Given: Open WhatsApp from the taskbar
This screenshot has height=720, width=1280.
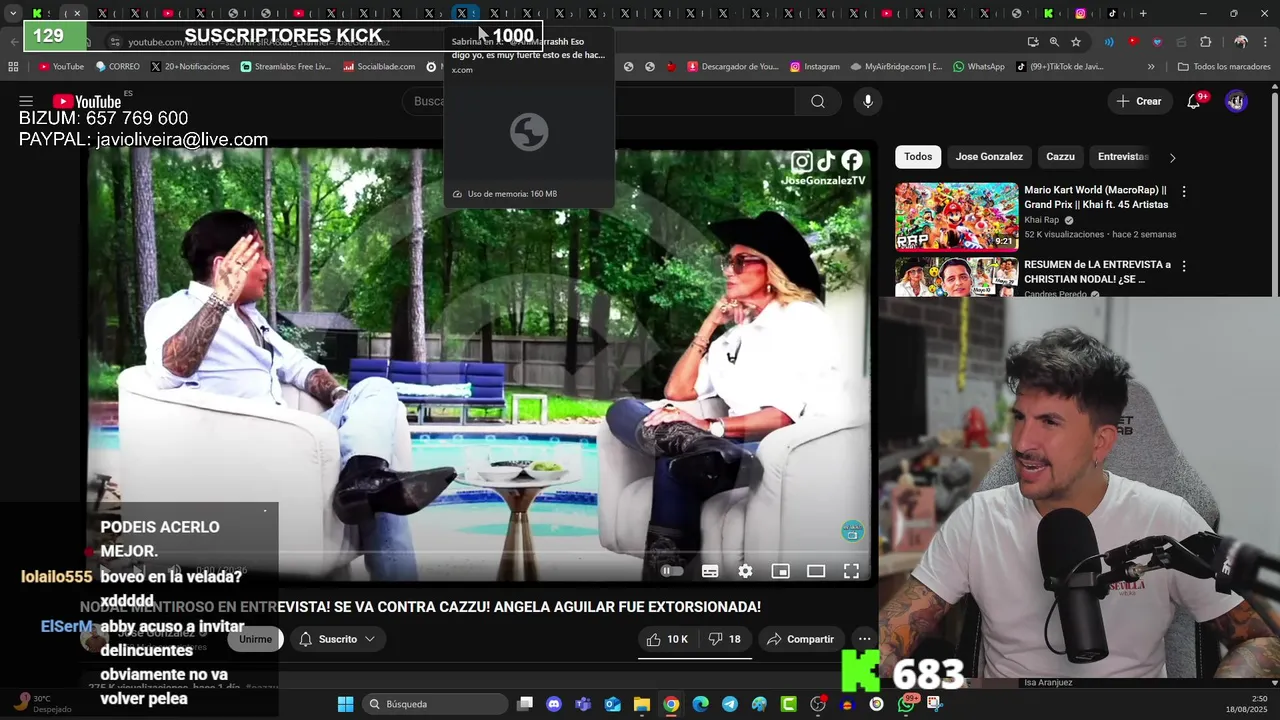Looking at the screenshot, I should click(905, 704).
